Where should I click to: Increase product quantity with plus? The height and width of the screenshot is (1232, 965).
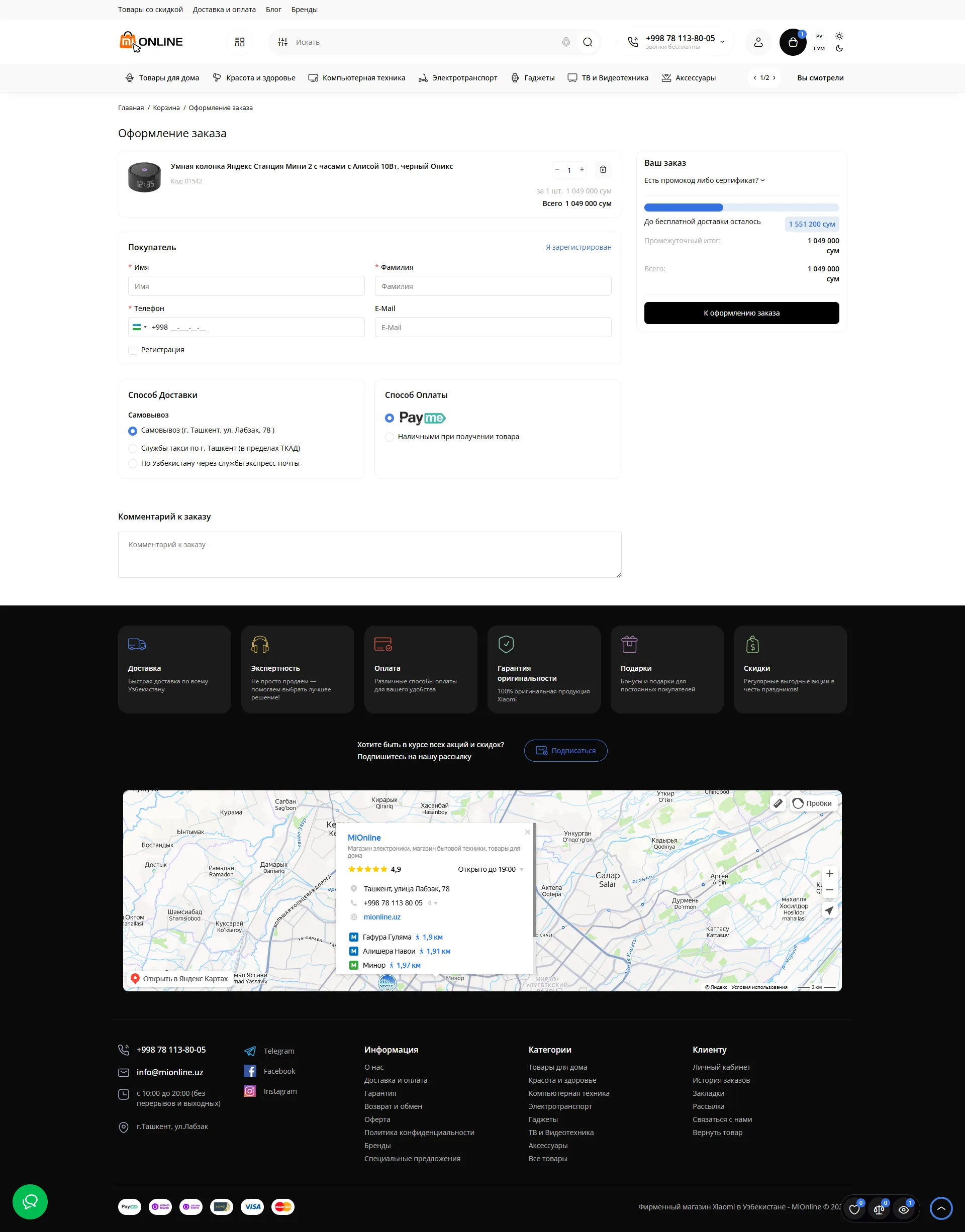point(582,169)
